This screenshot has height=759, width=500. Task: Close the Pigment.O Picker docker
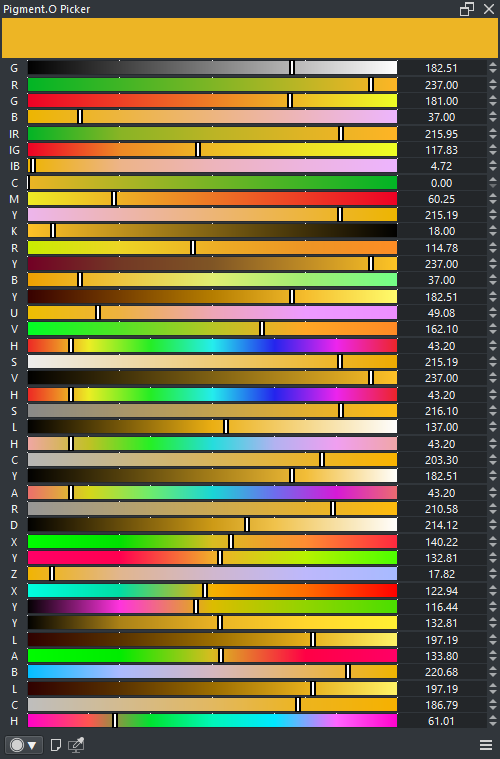489,9
